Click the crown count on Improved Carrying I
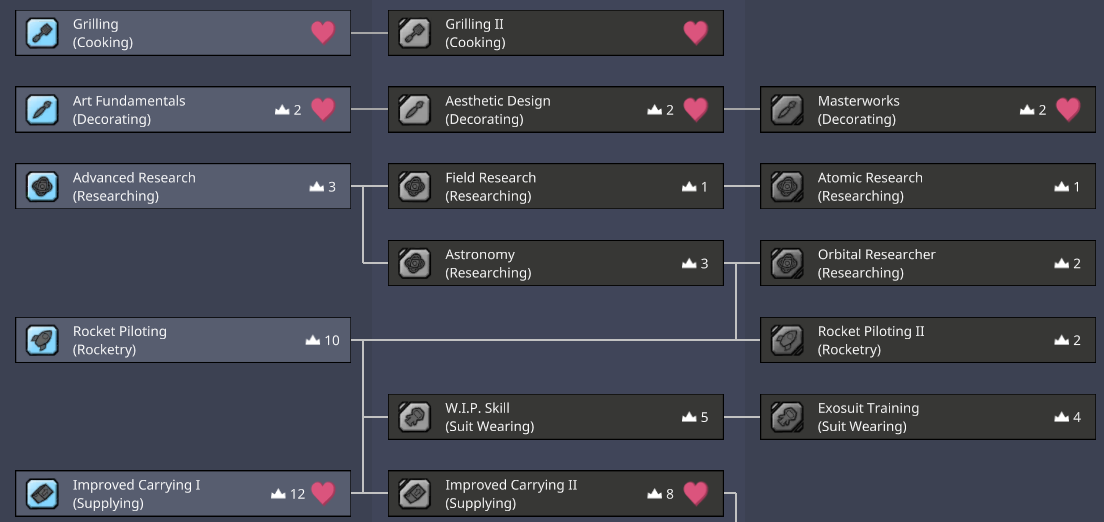This screenshot has height=522, width=1104. tap(288, 494)
